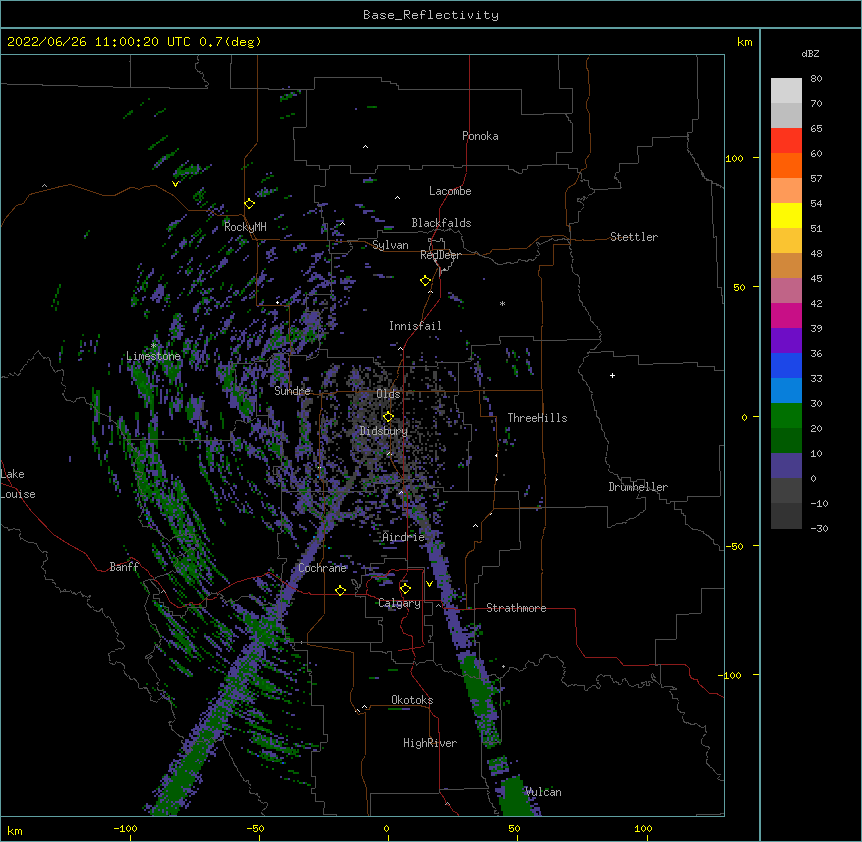Click the 80 value in dBZ legend
862x842 pixels.
(x=816, y=79)
